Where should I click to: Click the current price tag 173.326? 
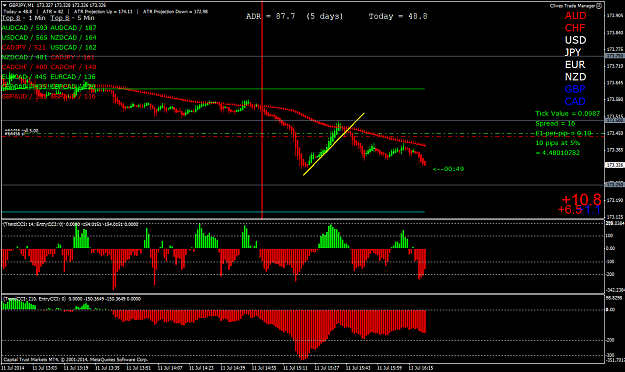click(x=614, y=165)
